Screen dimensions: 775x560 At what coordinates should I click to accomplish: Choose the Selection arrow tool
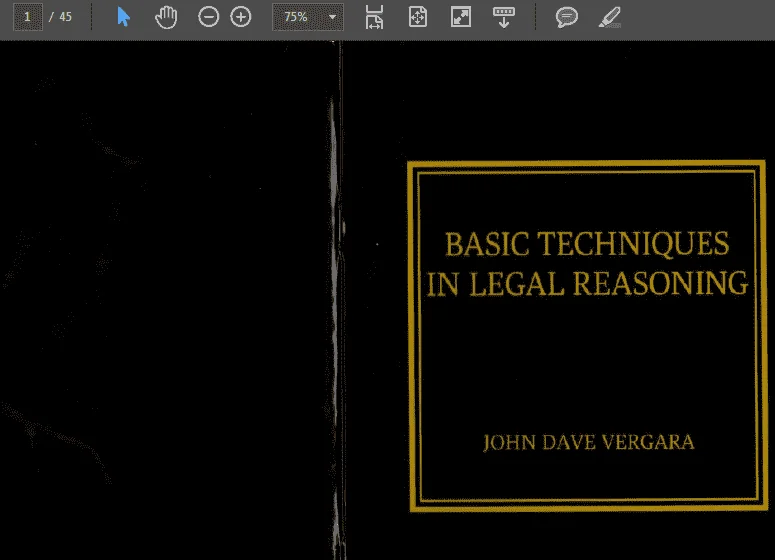[124, 17]
